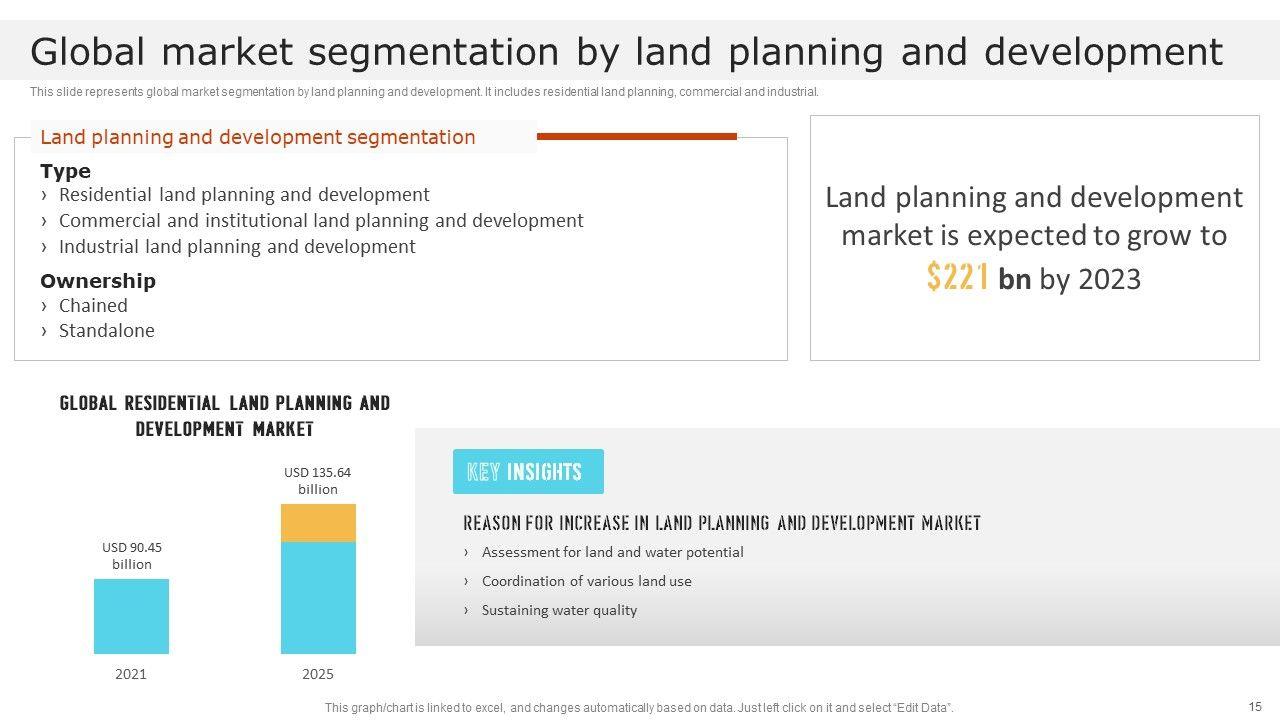Screen dimensions: 1280x720
Task: Click the 'Sustaining water quality' bullet
Action: (x=559, y=610)
